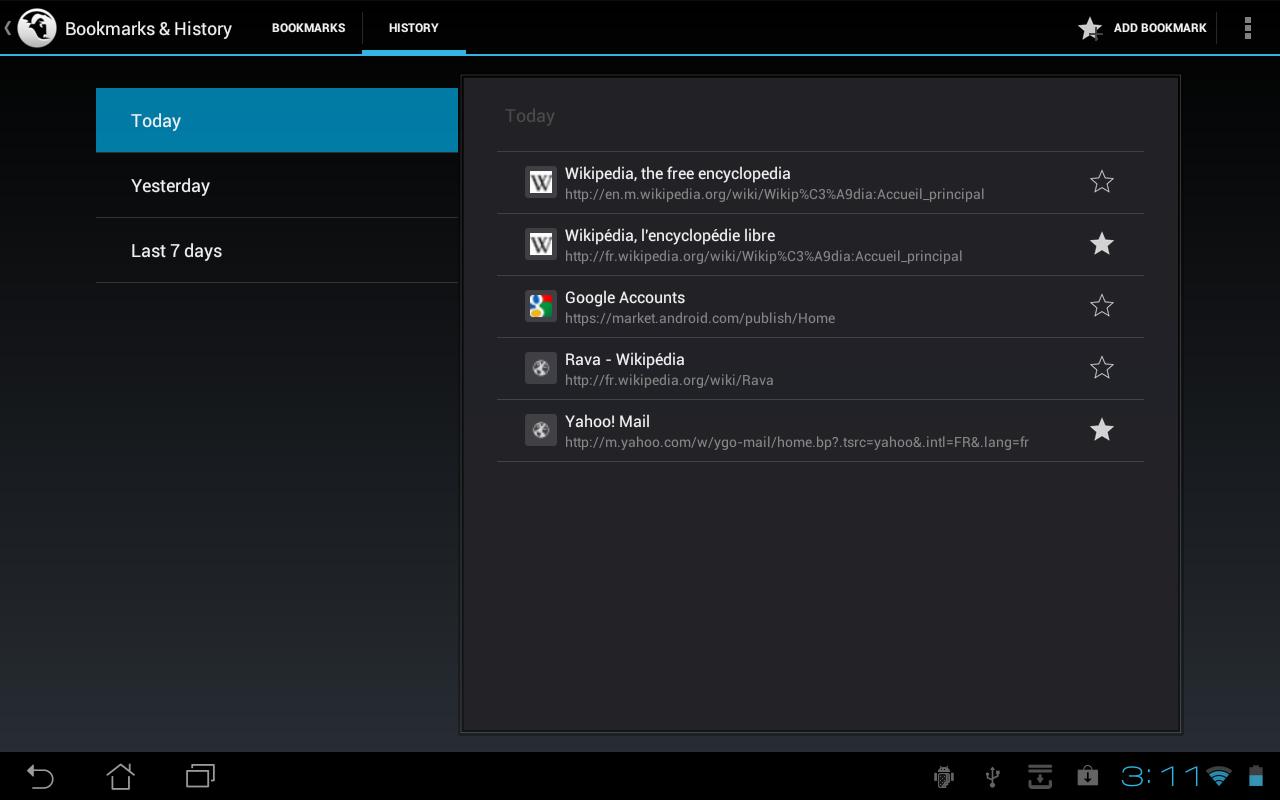
Task: Star the Google Accounts history entry
Action: click(1101, 306)
